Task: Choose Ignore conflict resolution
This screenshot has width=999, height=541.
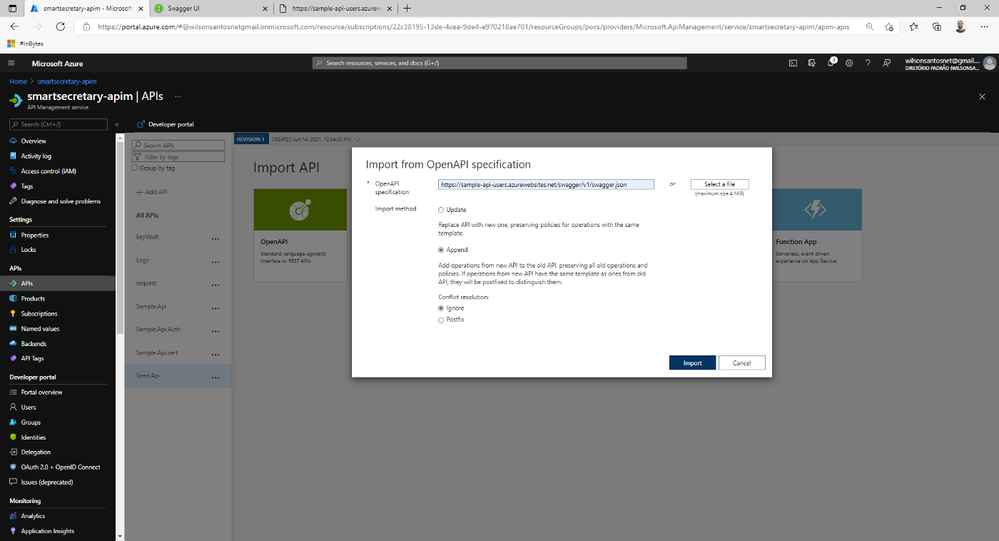Action: pos(441,308)
